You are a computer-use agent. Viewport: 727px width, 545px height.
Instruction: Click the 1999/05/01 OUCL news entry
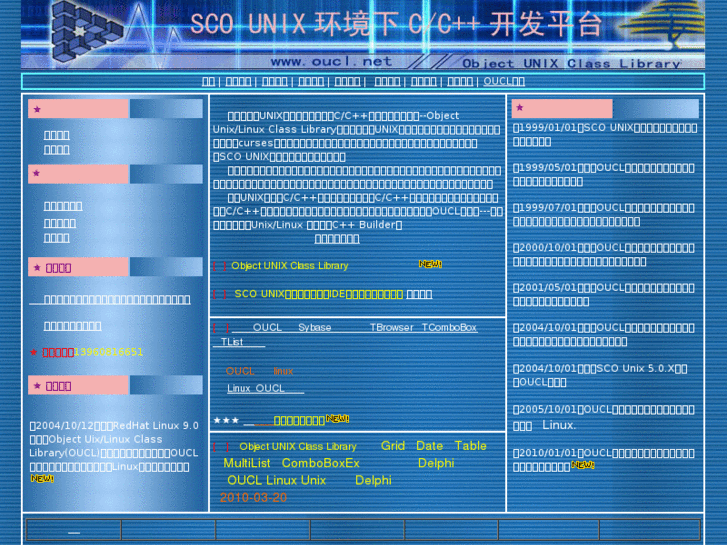[x=604, y=174]
